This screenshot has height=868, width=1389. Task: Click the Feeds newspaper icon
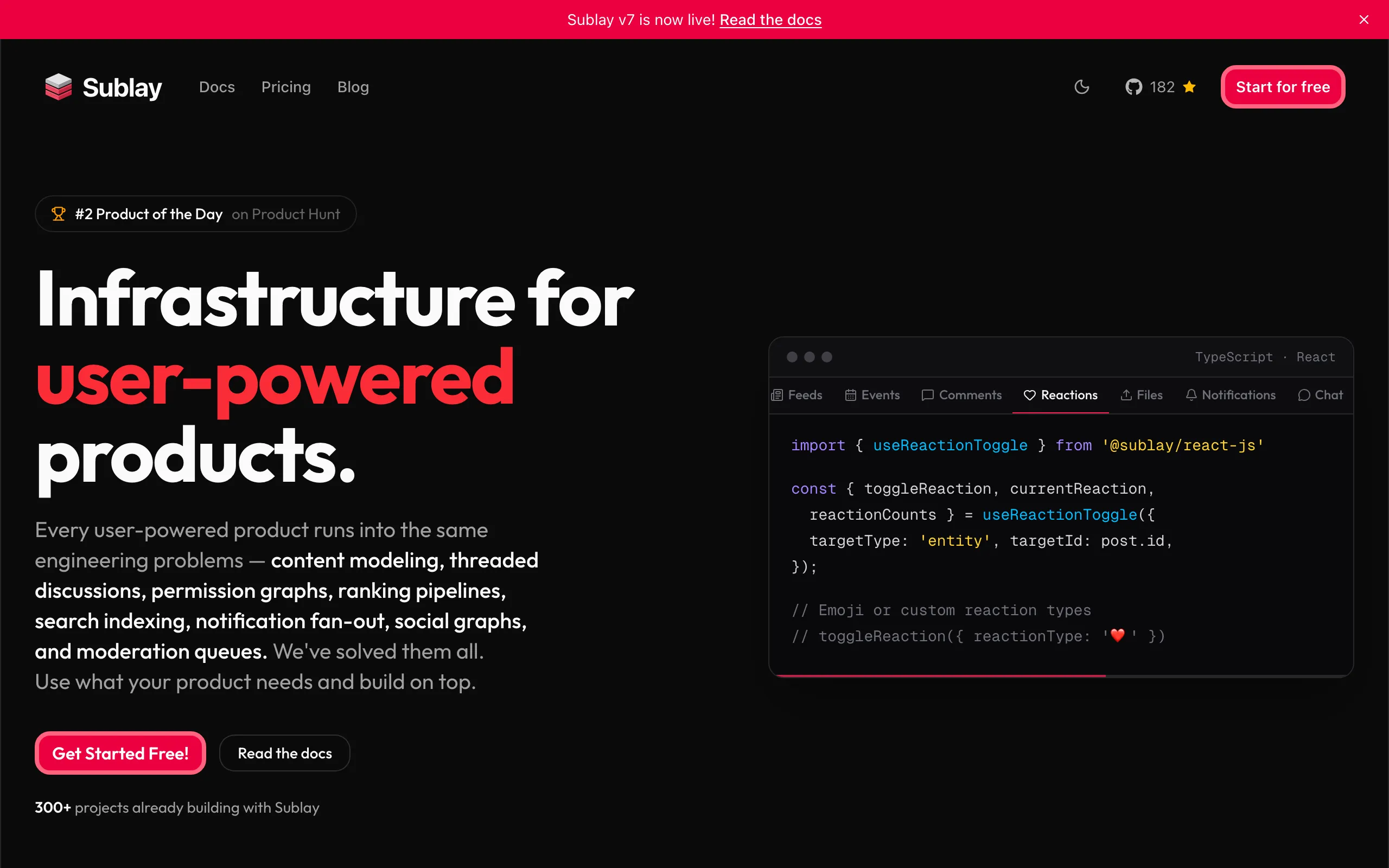click(x=777, y=395)
